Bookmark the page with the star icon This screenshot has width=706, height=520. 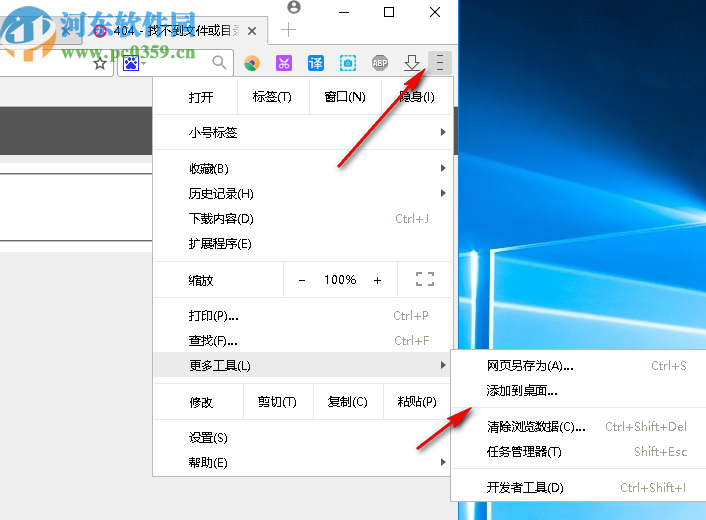(100, 63)
